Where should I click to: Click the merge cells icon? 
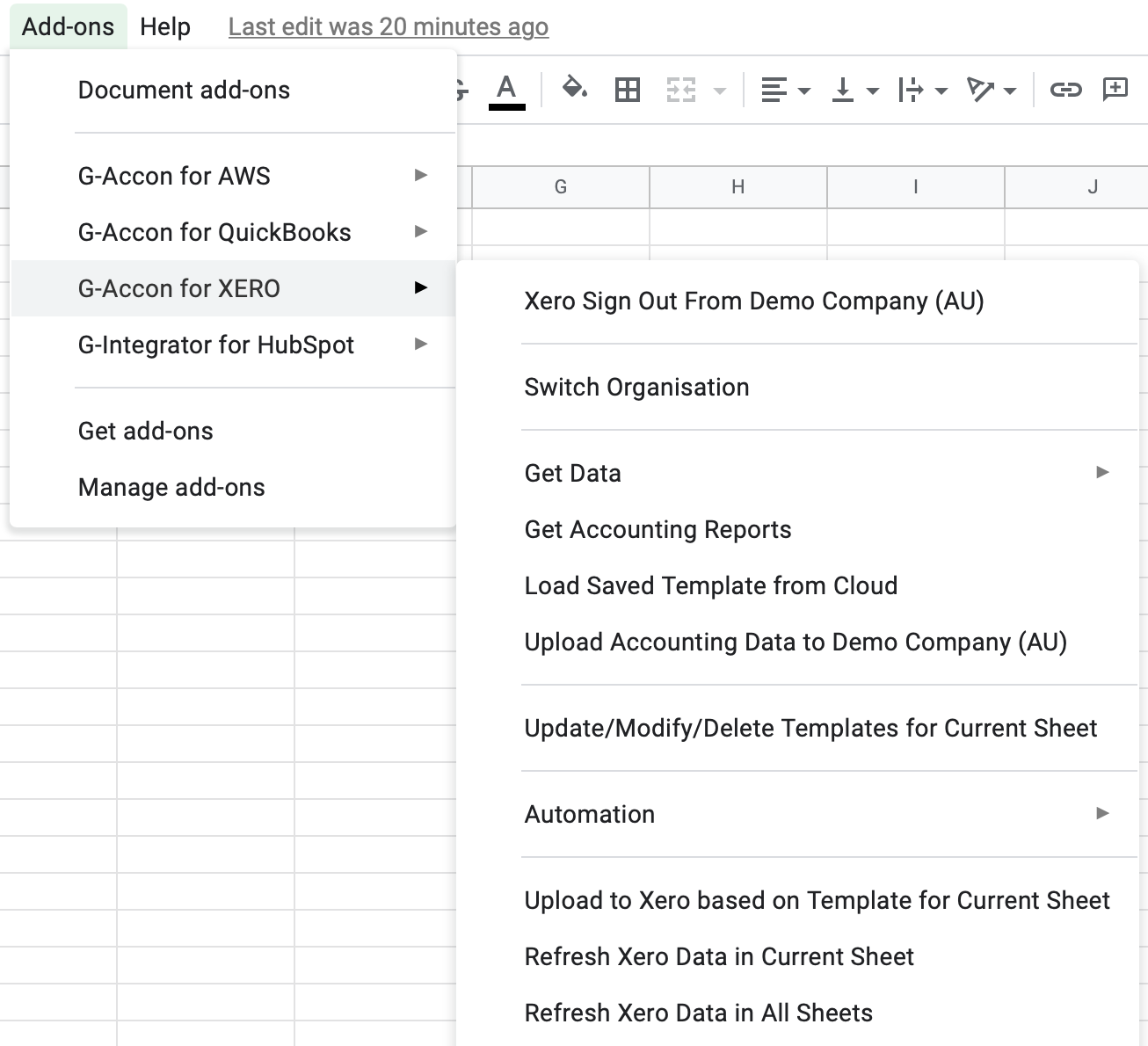pos(681,90)
